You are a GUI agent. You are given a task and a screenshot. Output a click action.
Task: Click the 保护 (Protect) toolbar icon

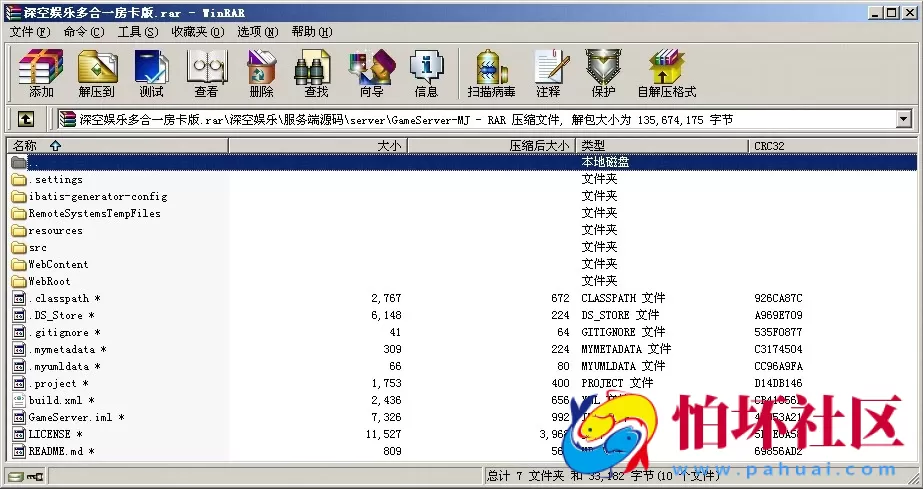(x=603, y=73)
